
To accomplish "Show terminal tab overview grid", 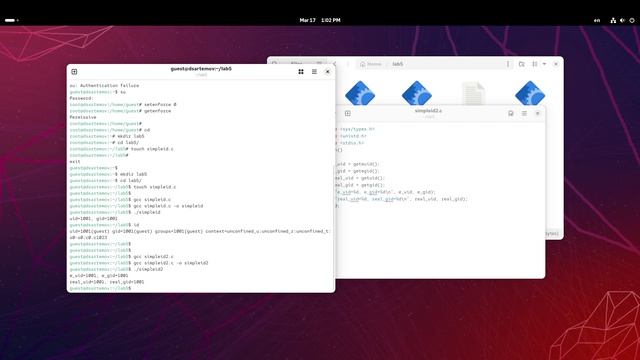I will pos(301,72).
